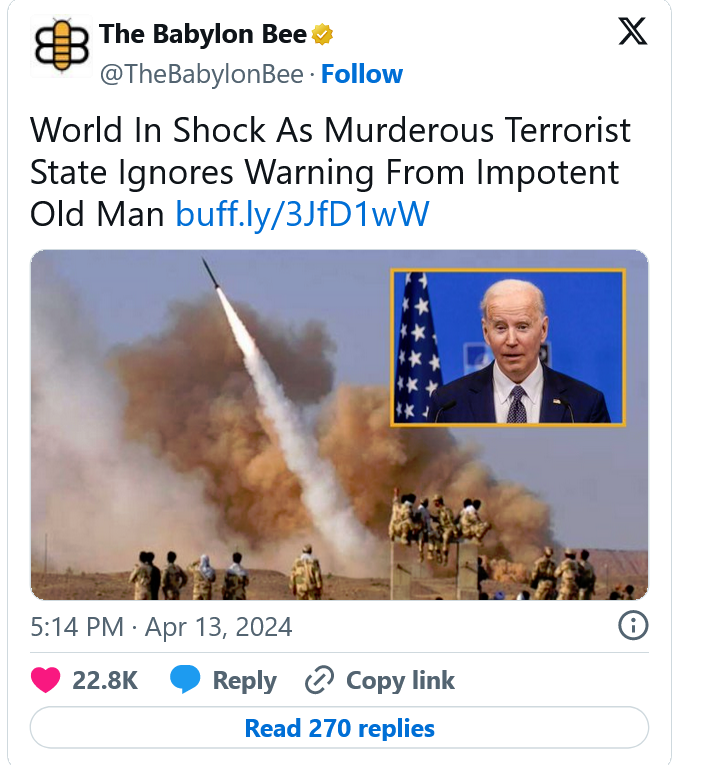Click the 22.8K likes count
721x765 pixels.
[105, 680]
